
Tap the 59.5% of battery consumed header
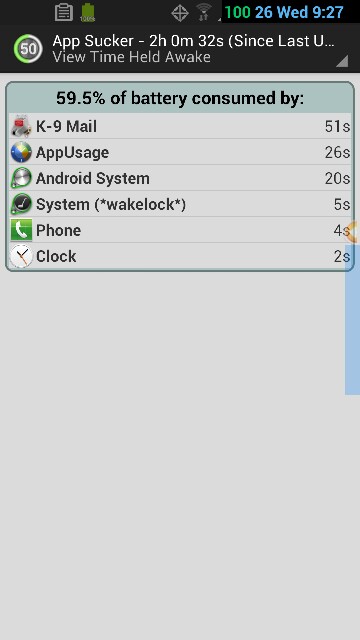pos(180,98)
